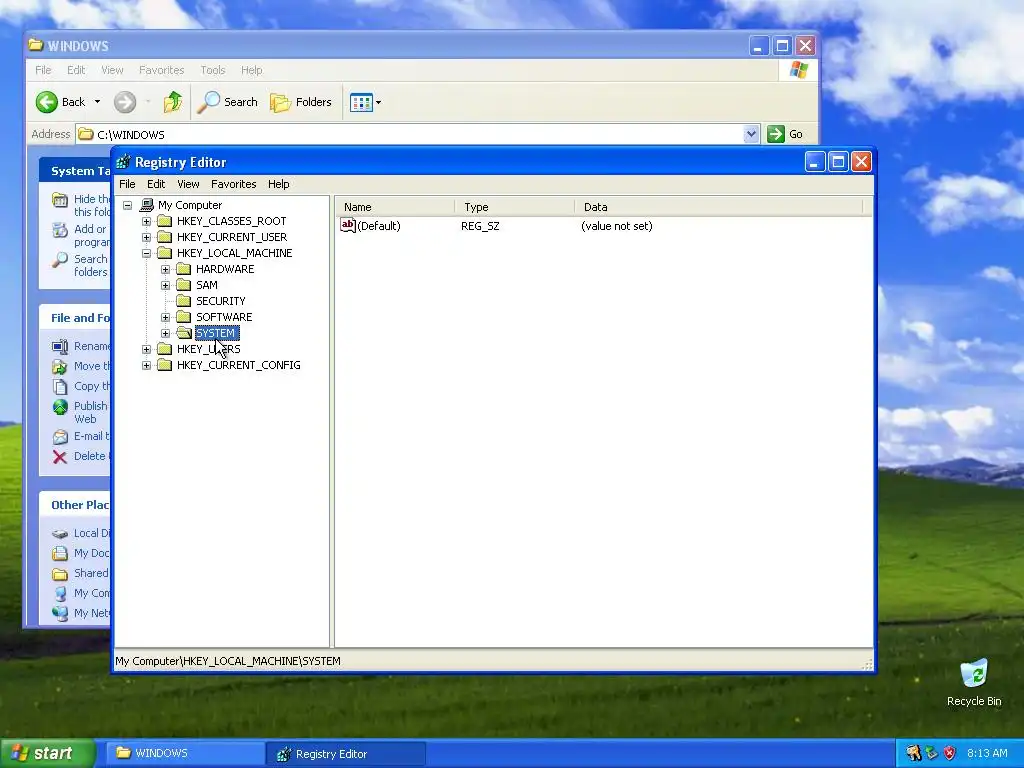Select the HKEY_CLASSES_ROOT folder icon
Screen dimensions: 1024x768
click(165, 221)
